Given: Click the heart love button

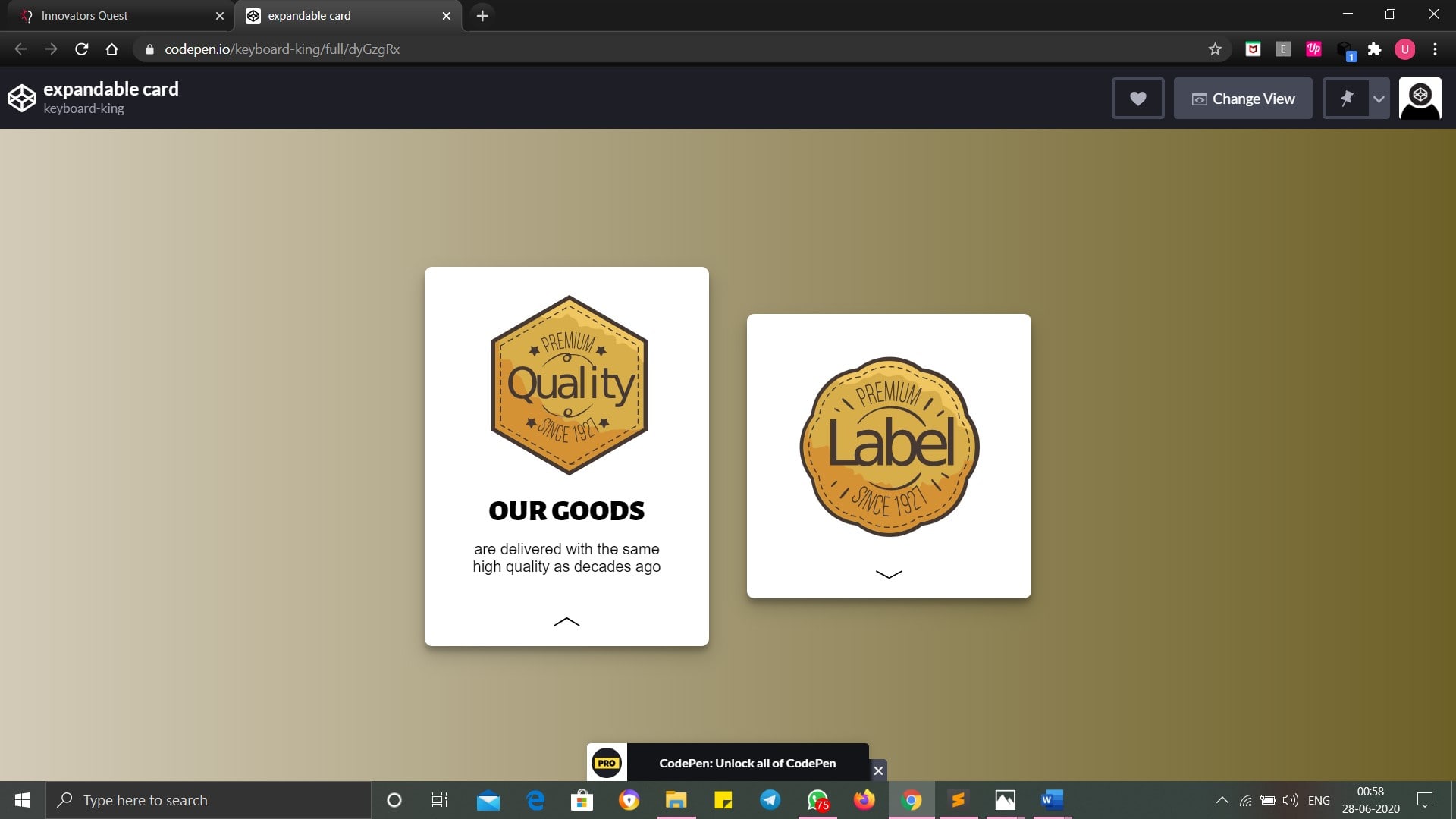Looking at the screenshot, I should tap(1137, 99).
